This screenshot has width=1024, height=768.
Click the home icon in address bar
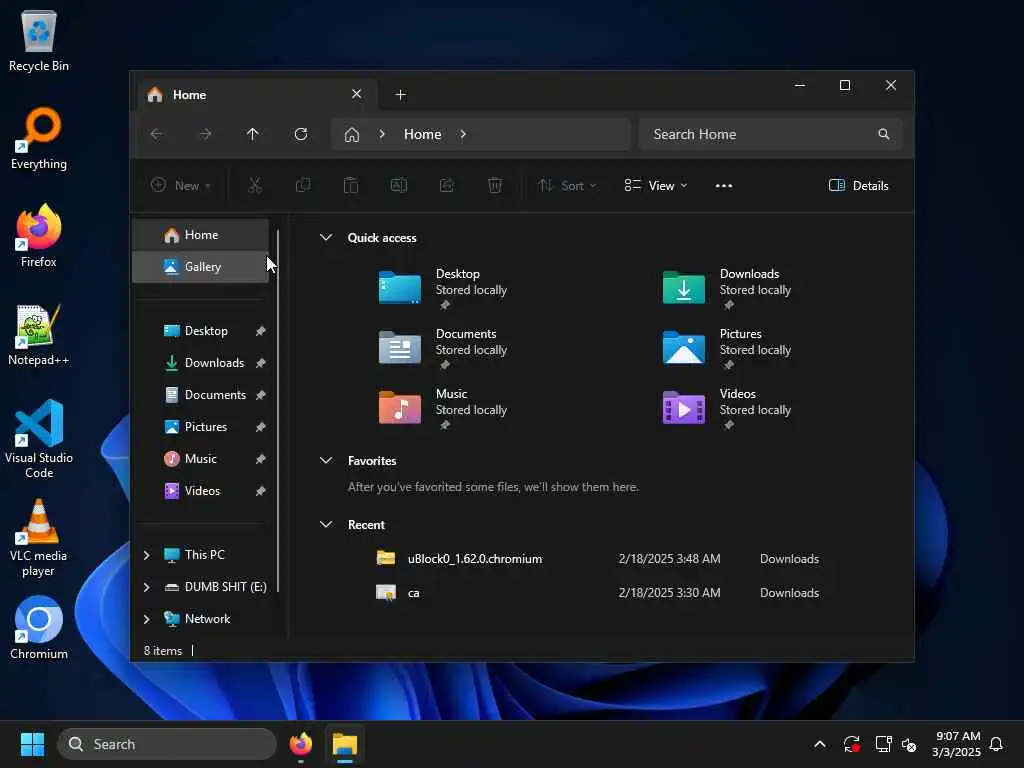pos(352,135)
